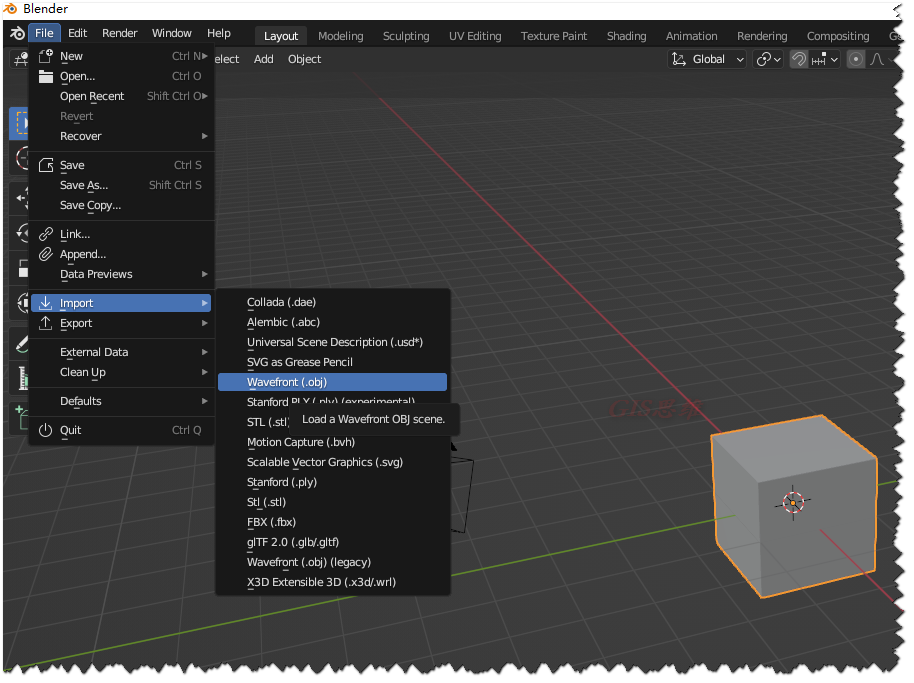Choose Revert in File menu
The width and height of the screenshot is (914, 683).
click(x=121, y=117)
